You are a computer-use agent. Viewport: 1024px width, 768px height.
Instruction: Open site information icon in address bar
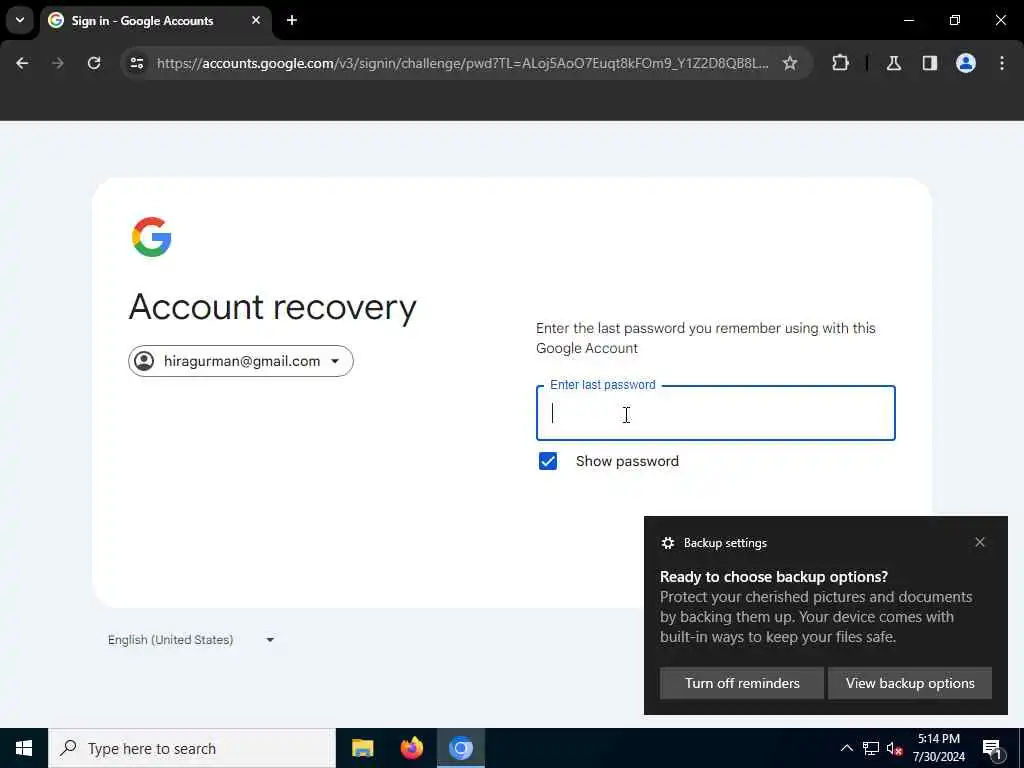coord(136,63)
